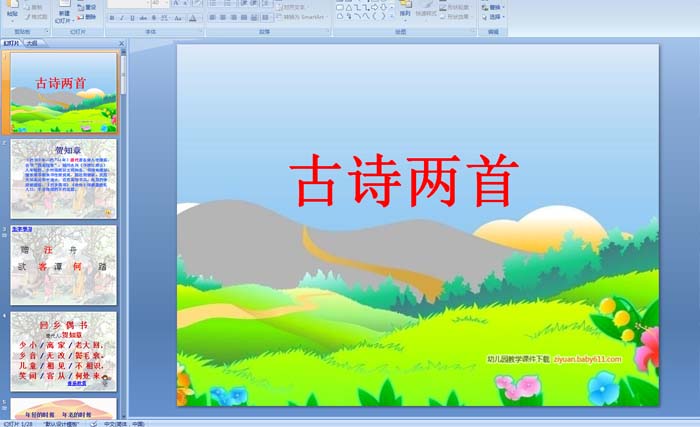
Task: Toggle bold formatting
Action: pos(112,18)
